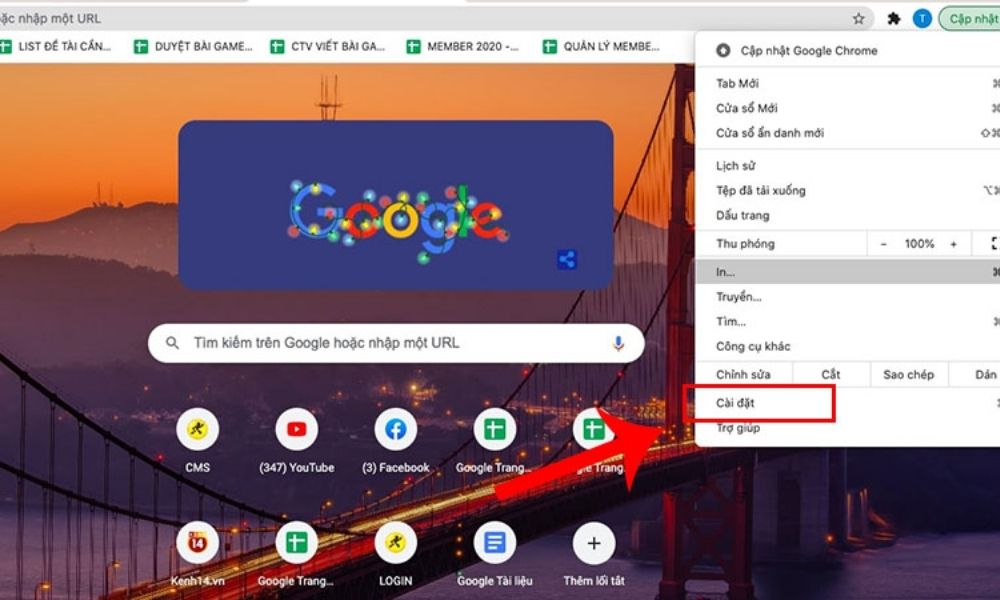Click the magnifier icon in search box
This screenshot has height=600, width=1000.
(x=172, y=343)
